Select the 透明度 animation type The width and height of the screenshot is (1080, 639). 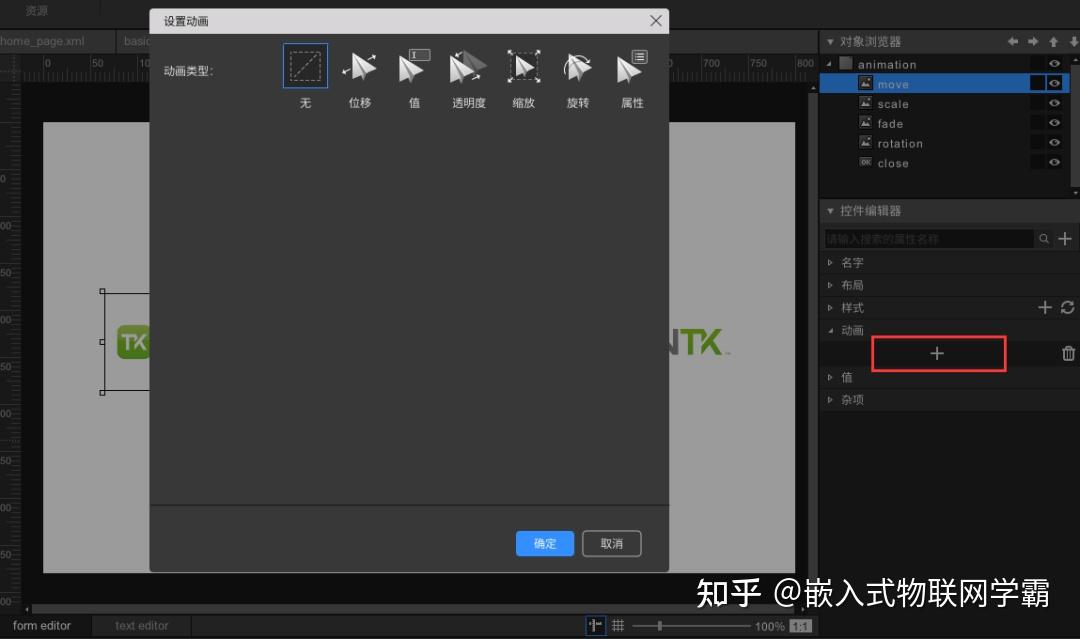pyautogui.click(x=467, y=65)
